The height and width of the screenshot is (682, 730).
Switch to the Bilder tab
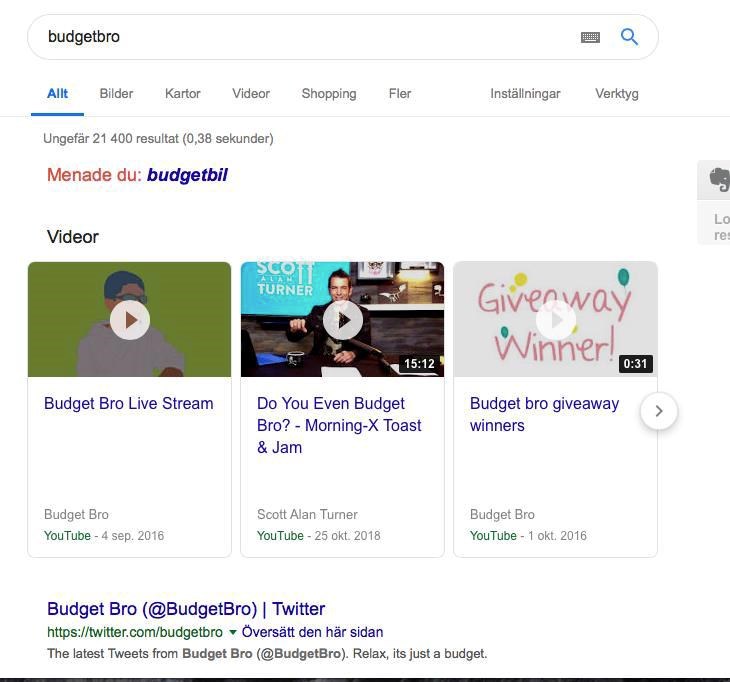click(x=116, y=93)
